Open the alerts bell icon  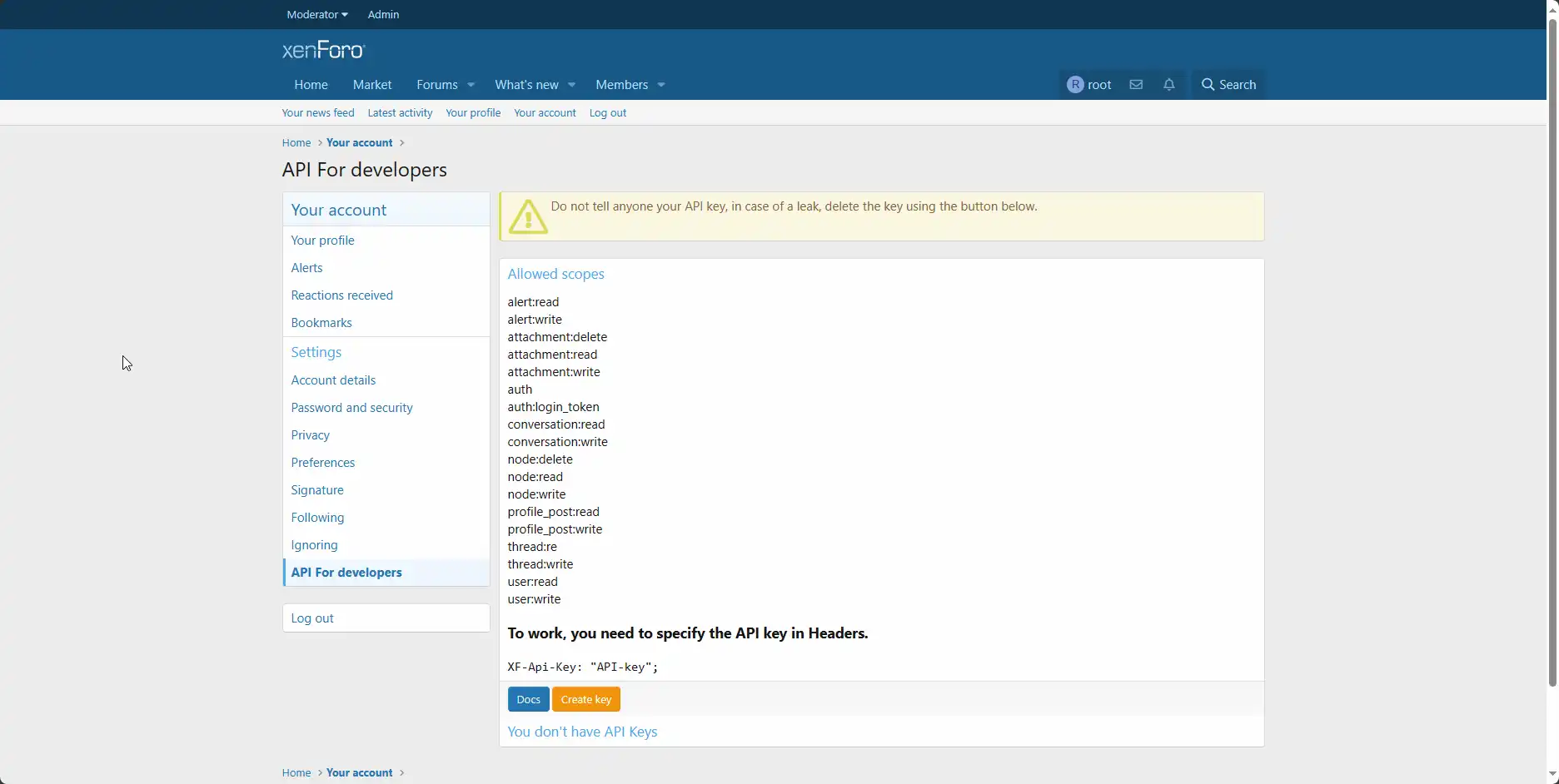point(1169,85)
